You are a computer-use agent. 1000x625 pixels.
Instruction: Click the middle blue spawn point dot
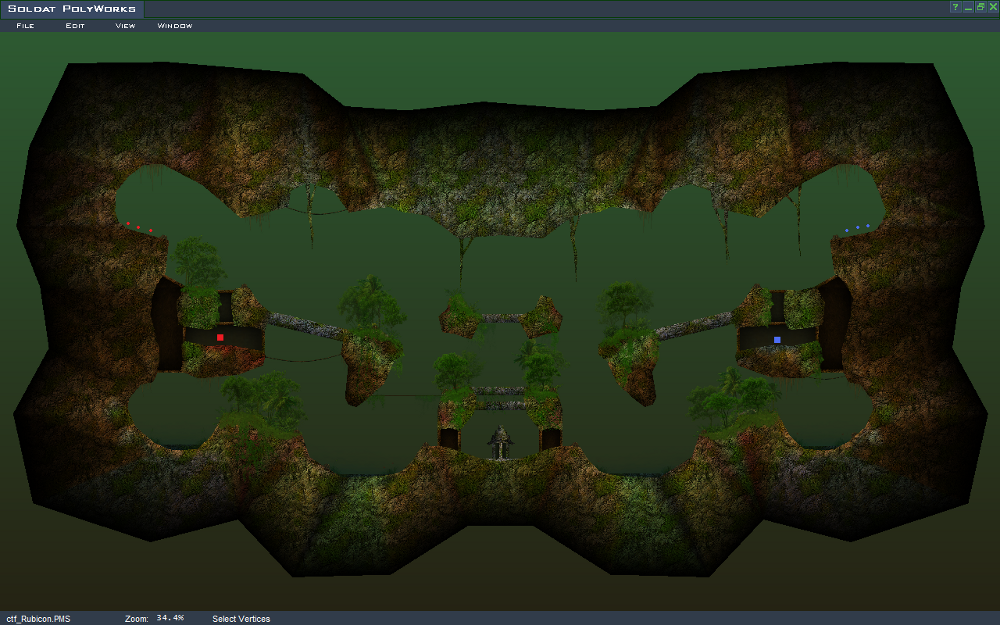tap(857, 228)
